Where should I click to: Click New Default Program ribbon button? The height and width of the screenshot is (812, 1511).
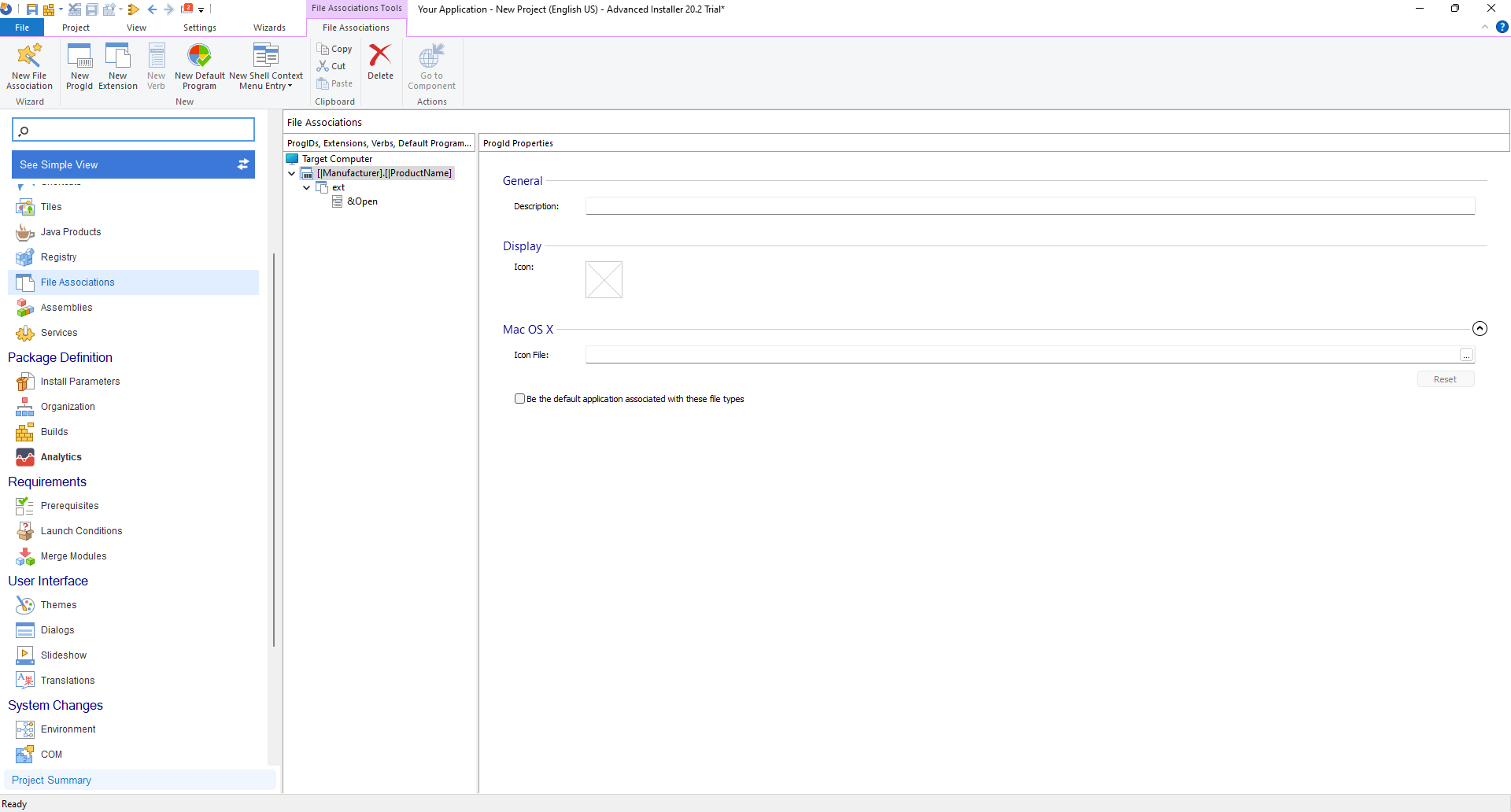(200, 67)
